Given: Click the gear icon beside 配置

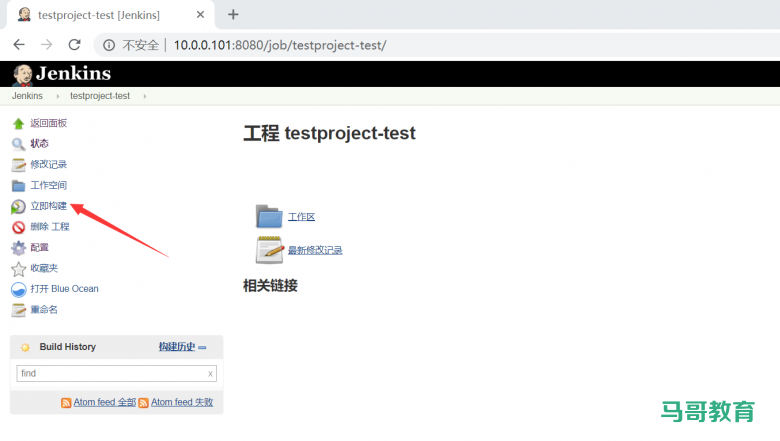Looking at the screenshot, I should tap(18, 248).
